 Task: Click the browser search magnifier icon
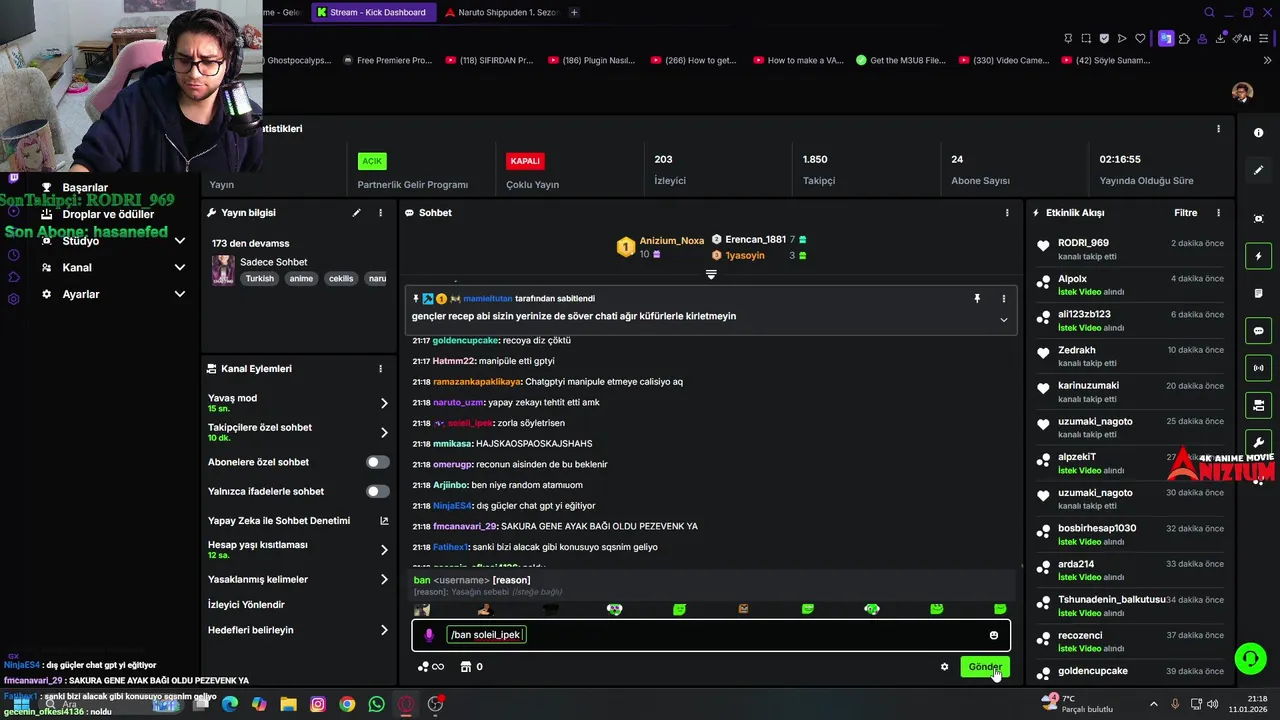coord(1209,12)
